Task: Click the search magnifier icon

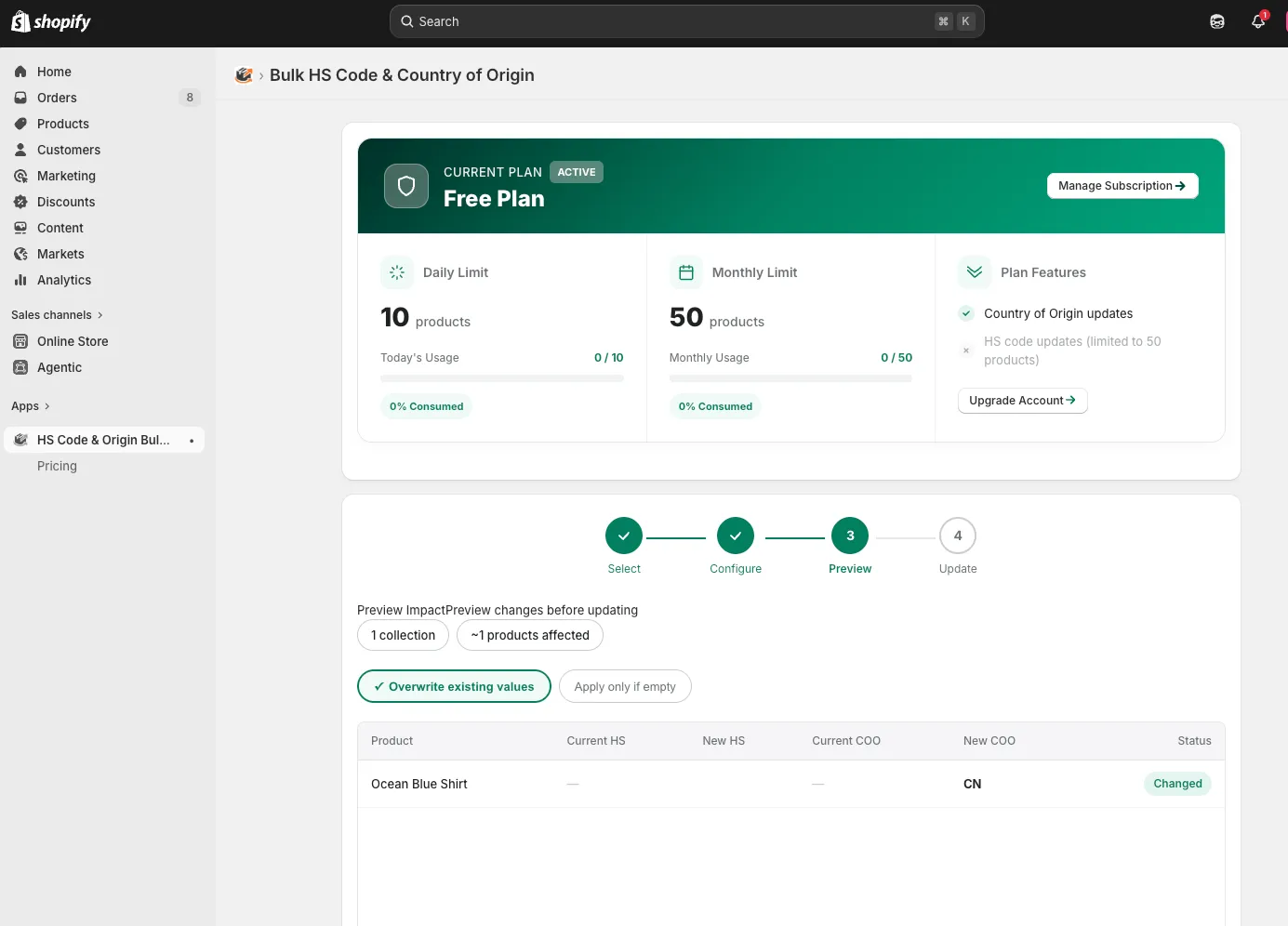Action: 407,21
